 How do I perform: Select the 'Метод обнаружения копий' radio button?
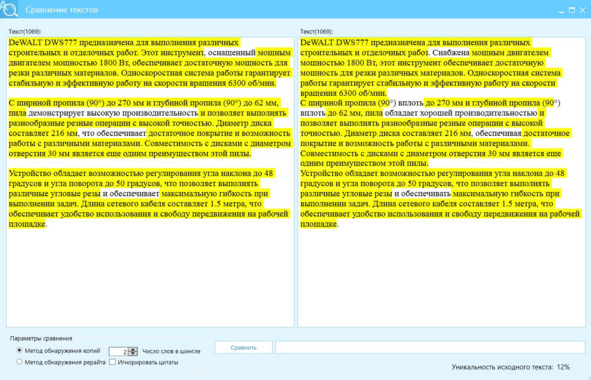(19, 351)
